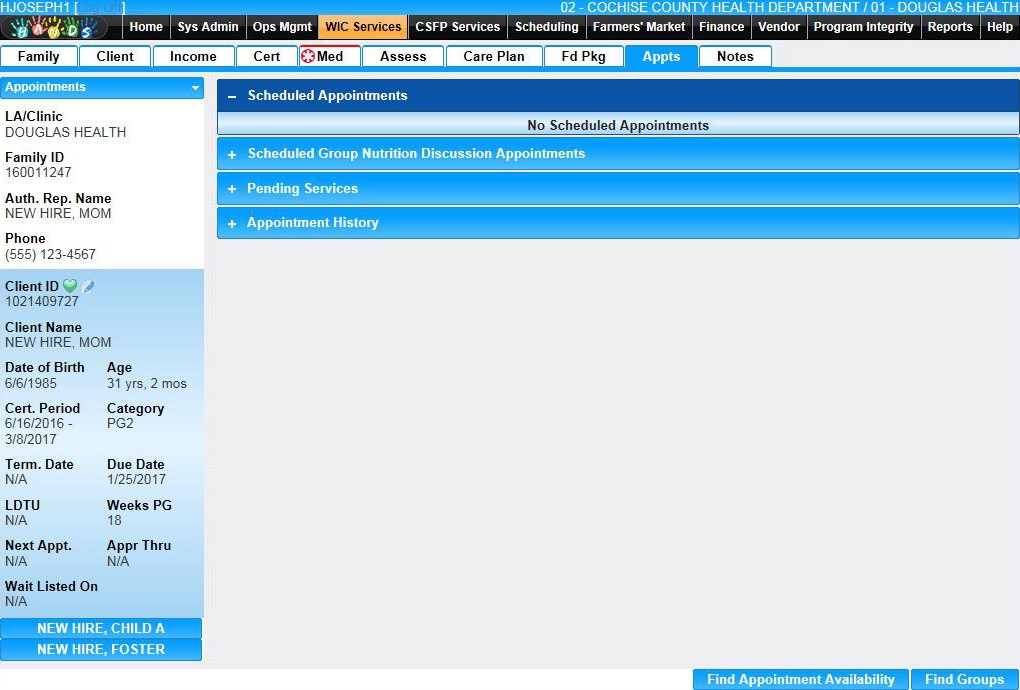
Task: Collapse Scheduled Appointments using the minus icon
Action: (x=232, y=97)
